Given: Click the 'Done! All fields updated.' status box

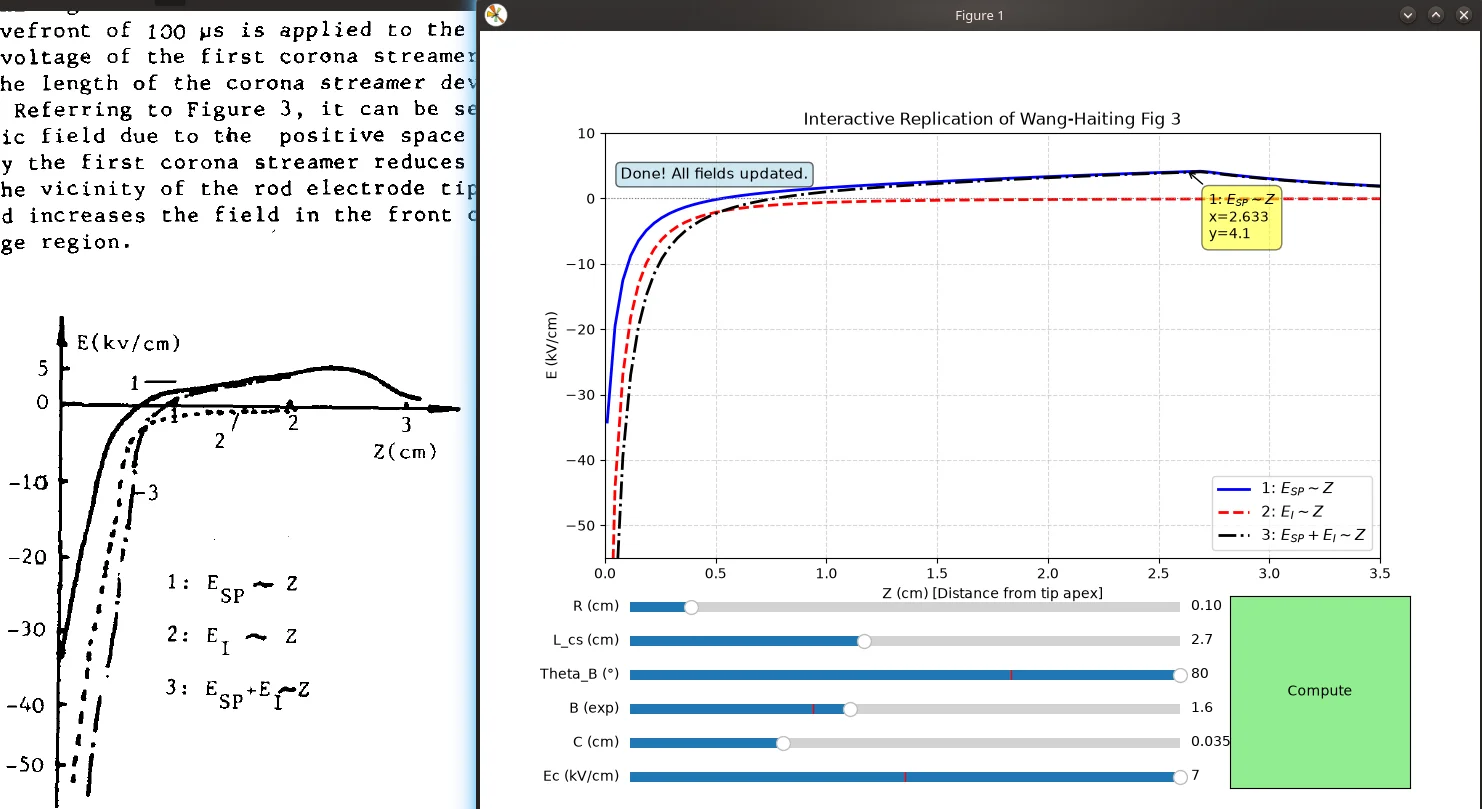Looking at the screenshot, I should tap(714, 174).
